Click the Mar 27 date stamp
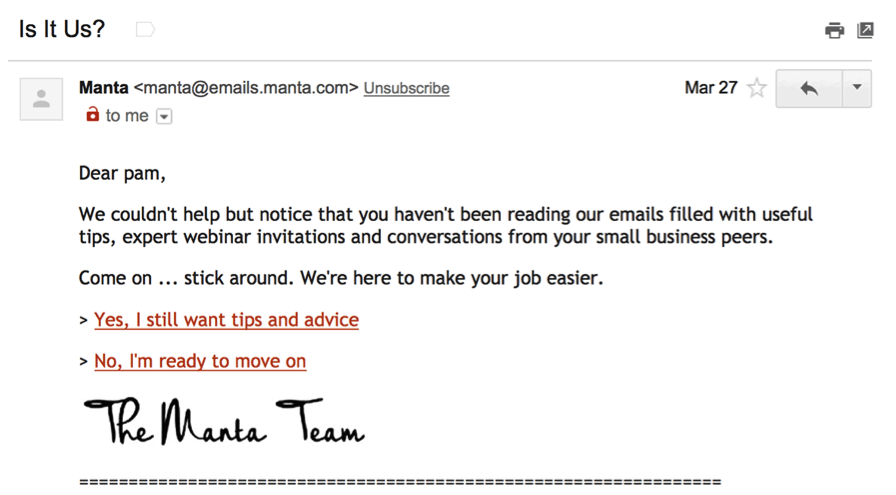 coord(711,87)
